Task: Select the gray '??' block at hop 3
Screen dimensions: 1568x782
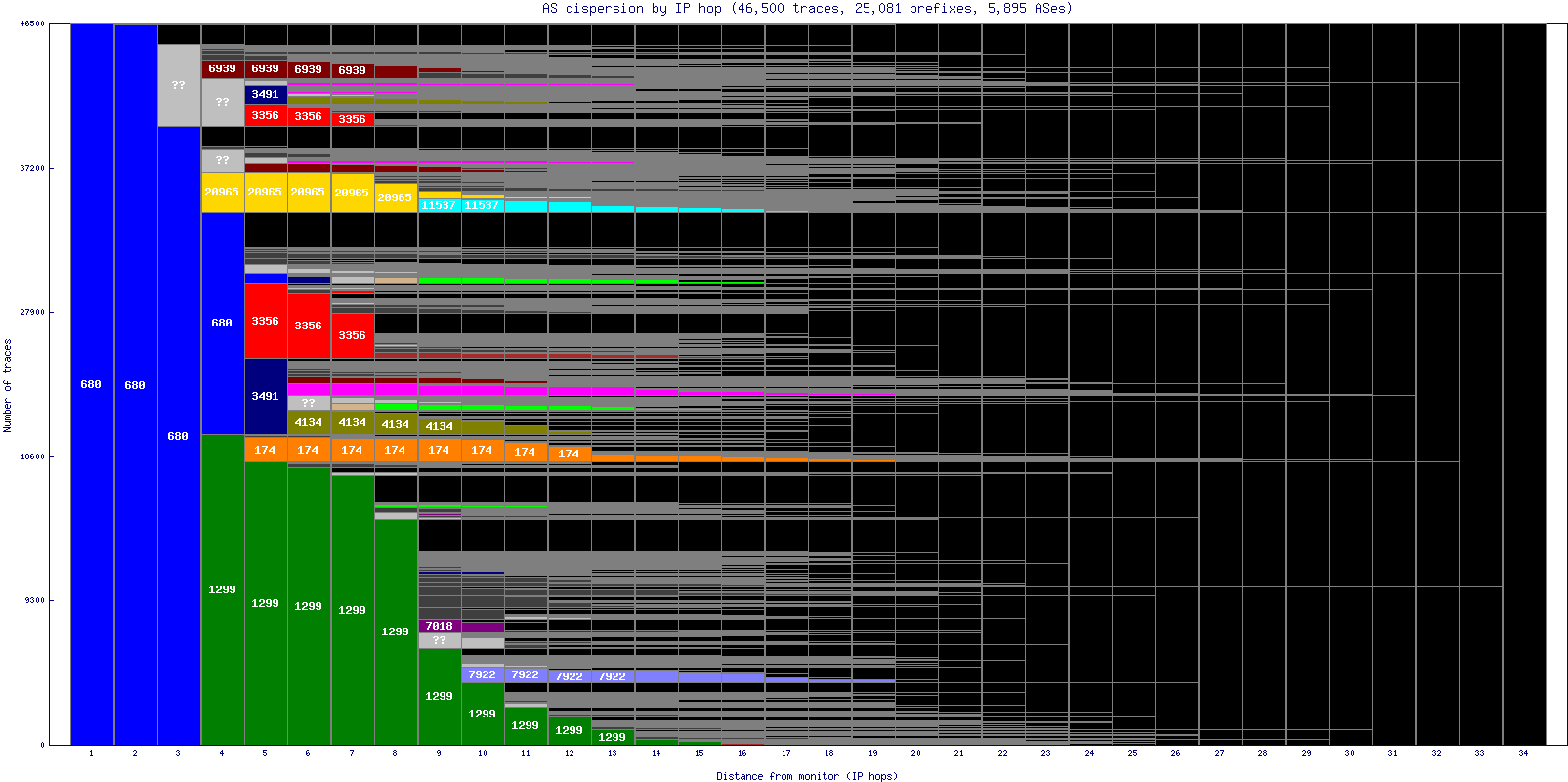Action: [179, 85]
